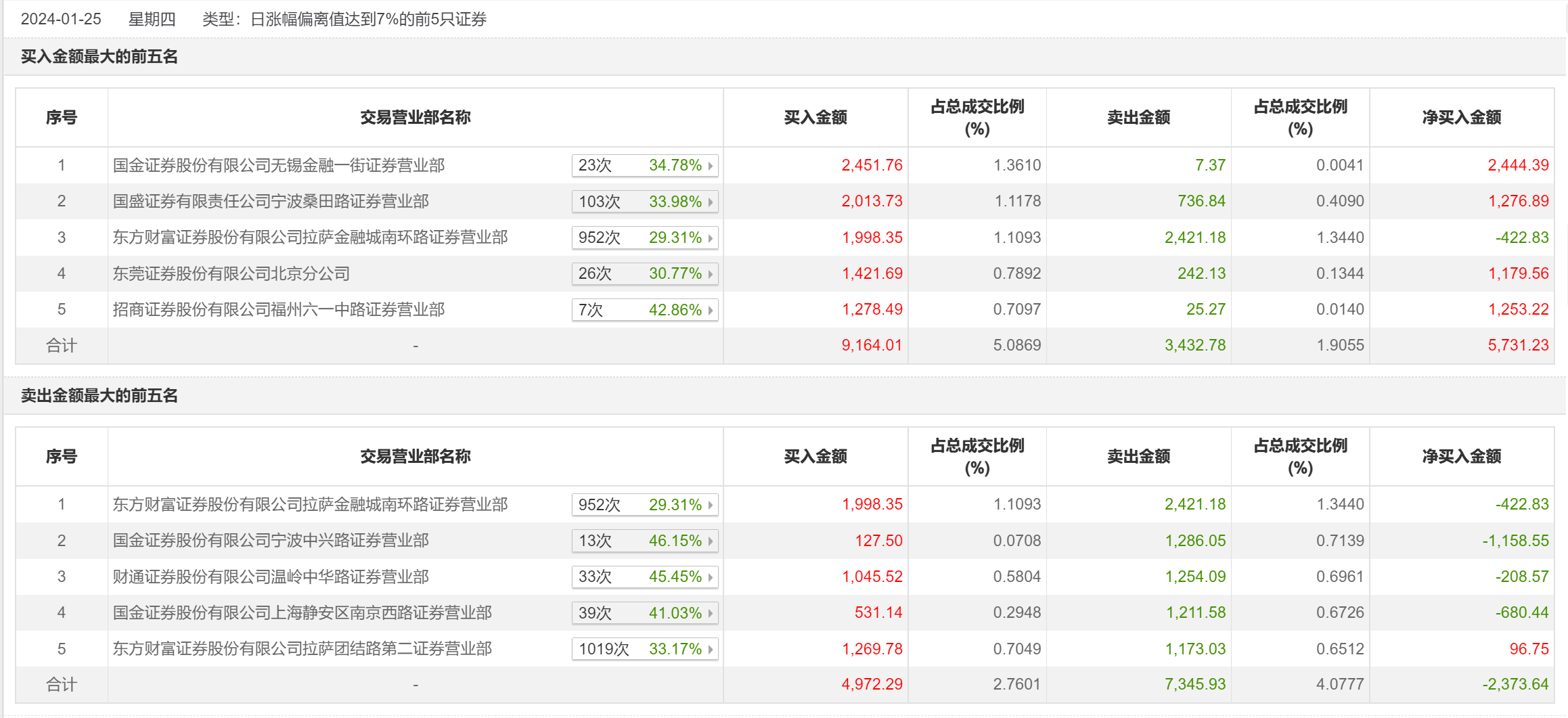Click sell amount 242.13

pos(1201,274)
